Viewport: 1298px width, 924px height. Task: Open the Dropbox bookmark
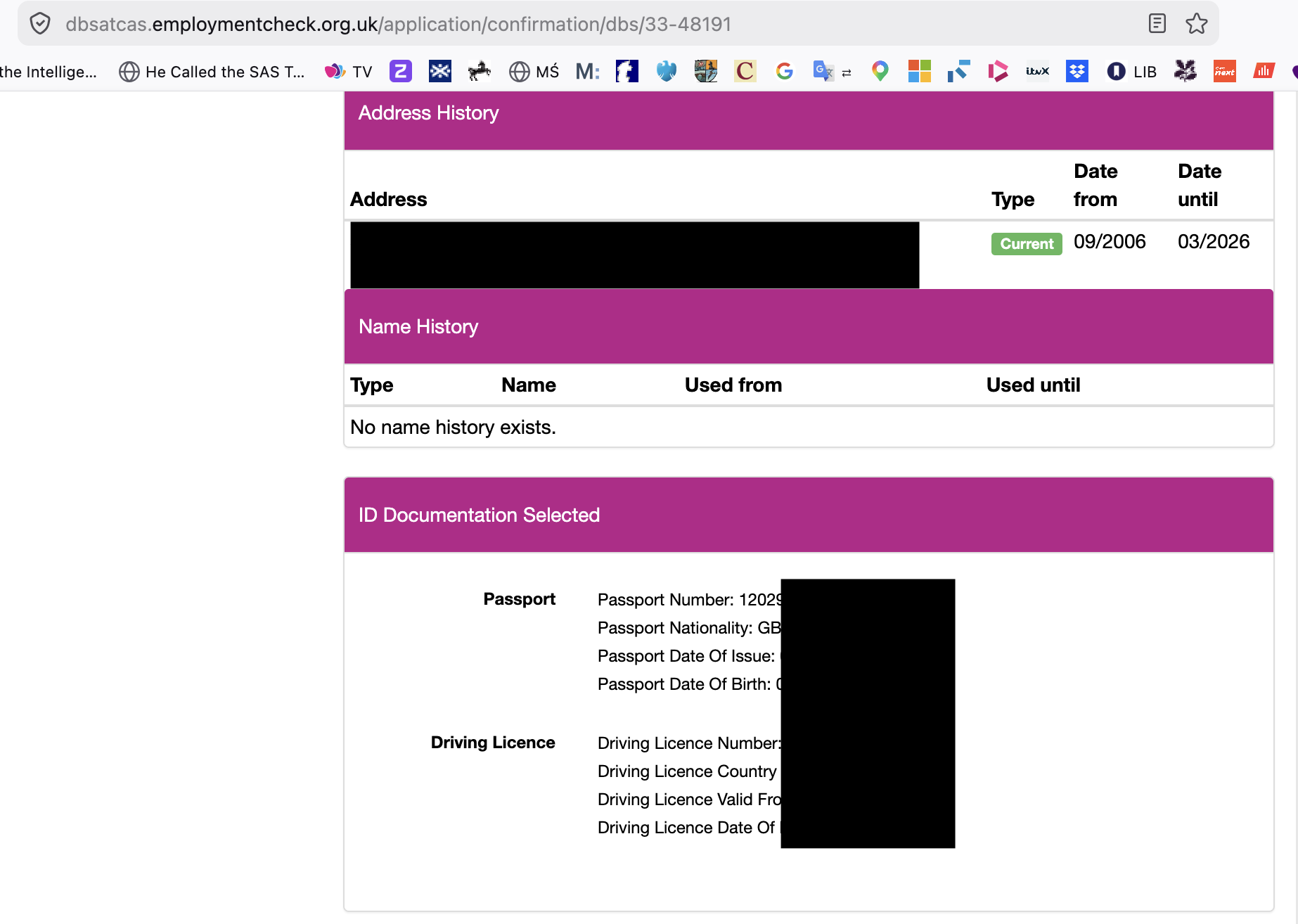1077,71
